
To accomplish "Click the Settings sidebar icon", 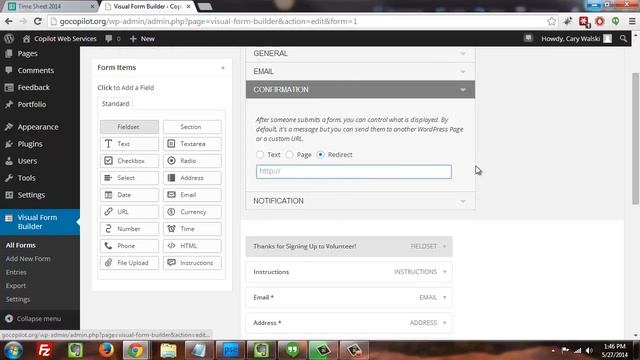I will point(9,195).
